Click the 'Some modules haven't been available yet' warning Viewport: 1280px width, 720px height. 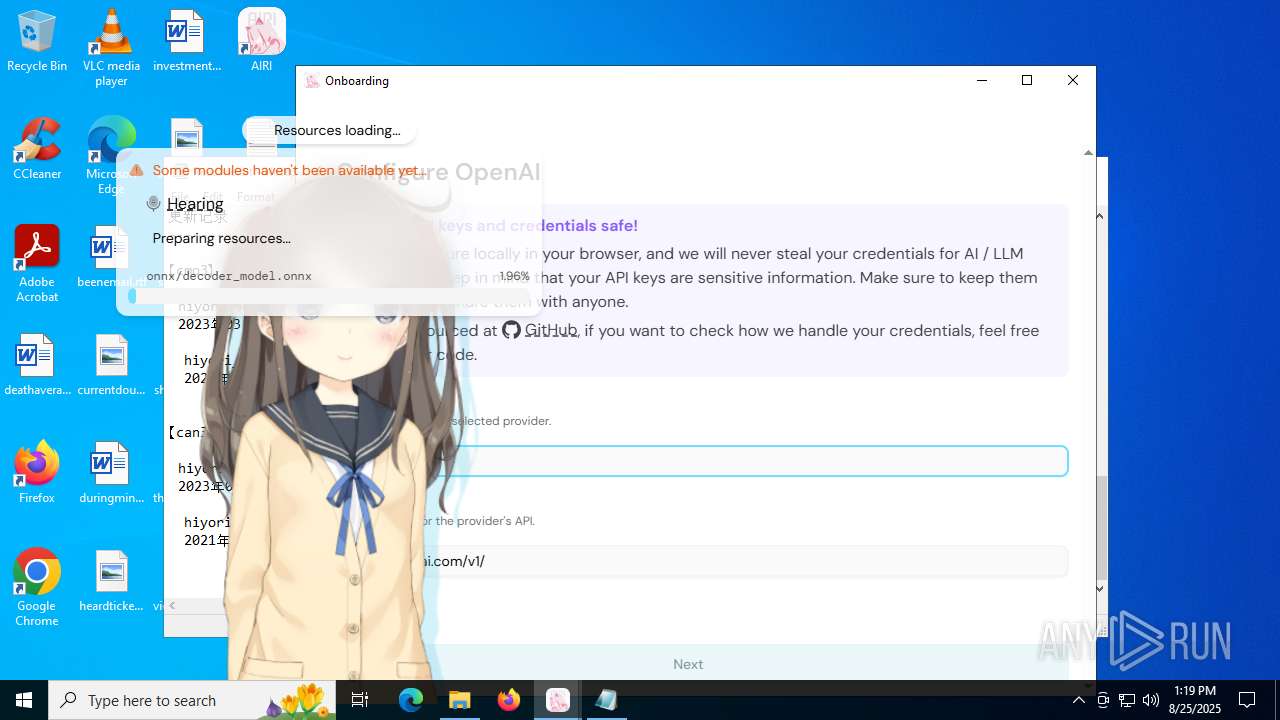[289, 170]
